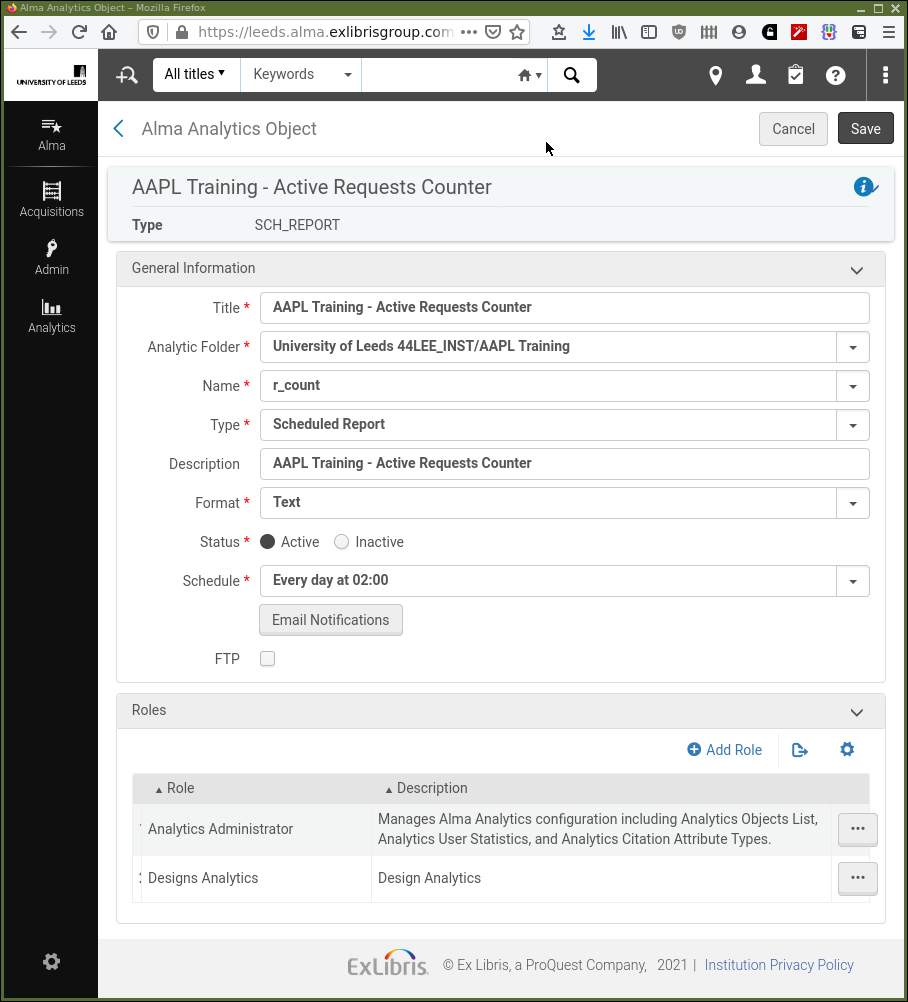The height and width of the screenshot is (1002, 908).
Task: Go back in Firefox history
Action: [x=19, y=32]
